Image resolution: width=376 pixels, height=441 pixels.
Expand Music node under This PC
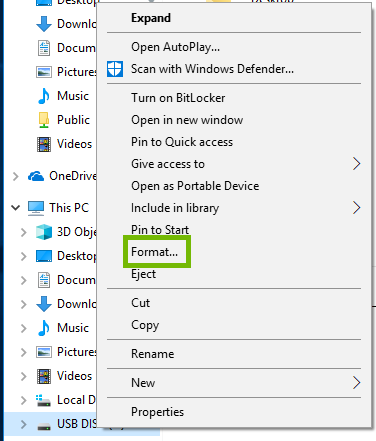tap(23, 328)
